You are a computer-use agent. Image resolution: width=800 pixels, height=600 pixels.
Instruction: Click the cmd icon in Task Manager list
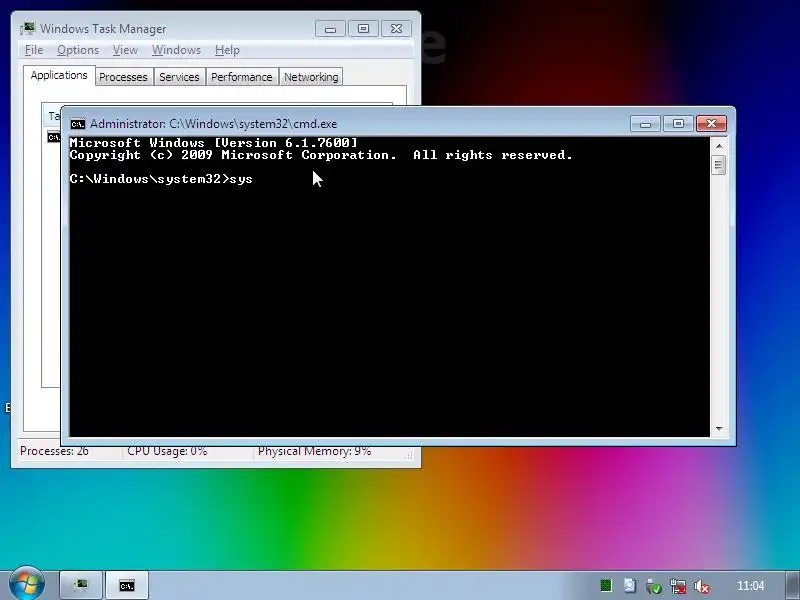click(x=54, y=137)
